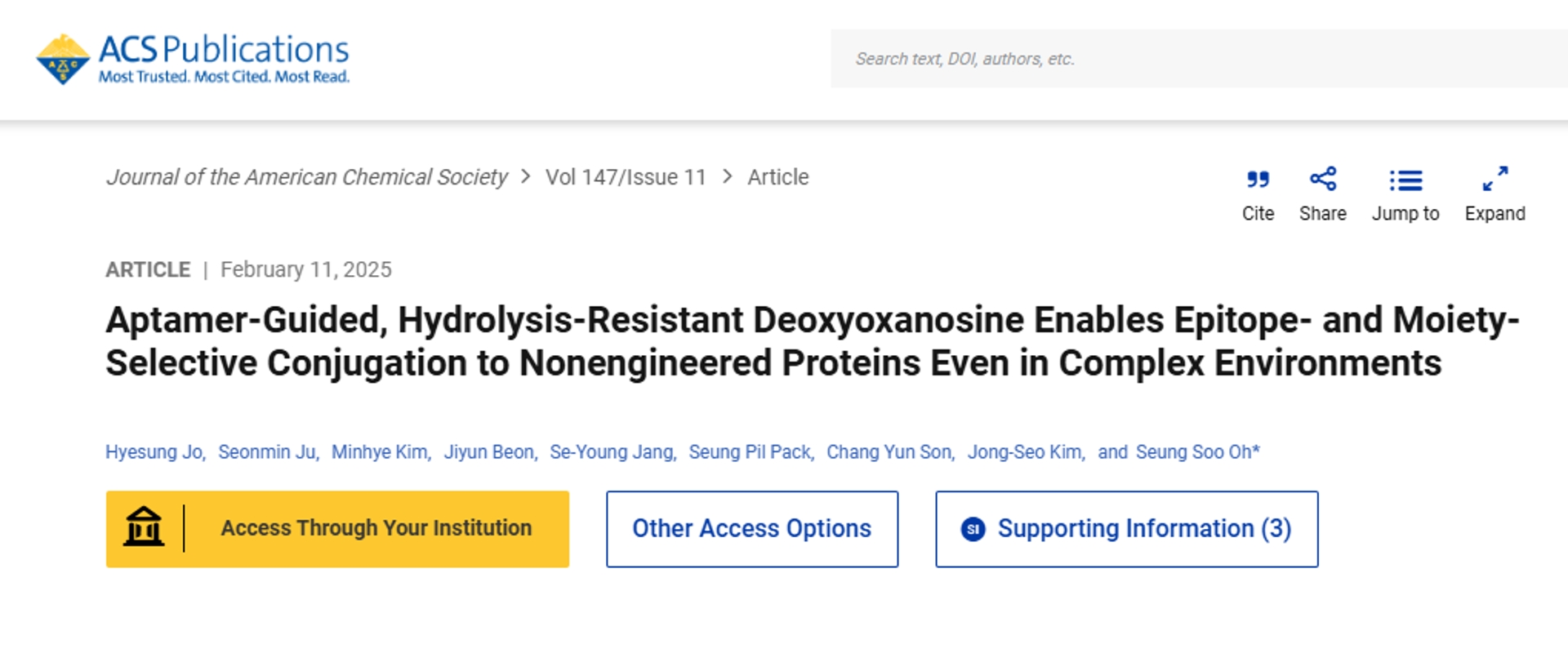This screenshot has height=662, width=1568.
Task: Open Supporting Information (3) button
Action: [1127, 529]
